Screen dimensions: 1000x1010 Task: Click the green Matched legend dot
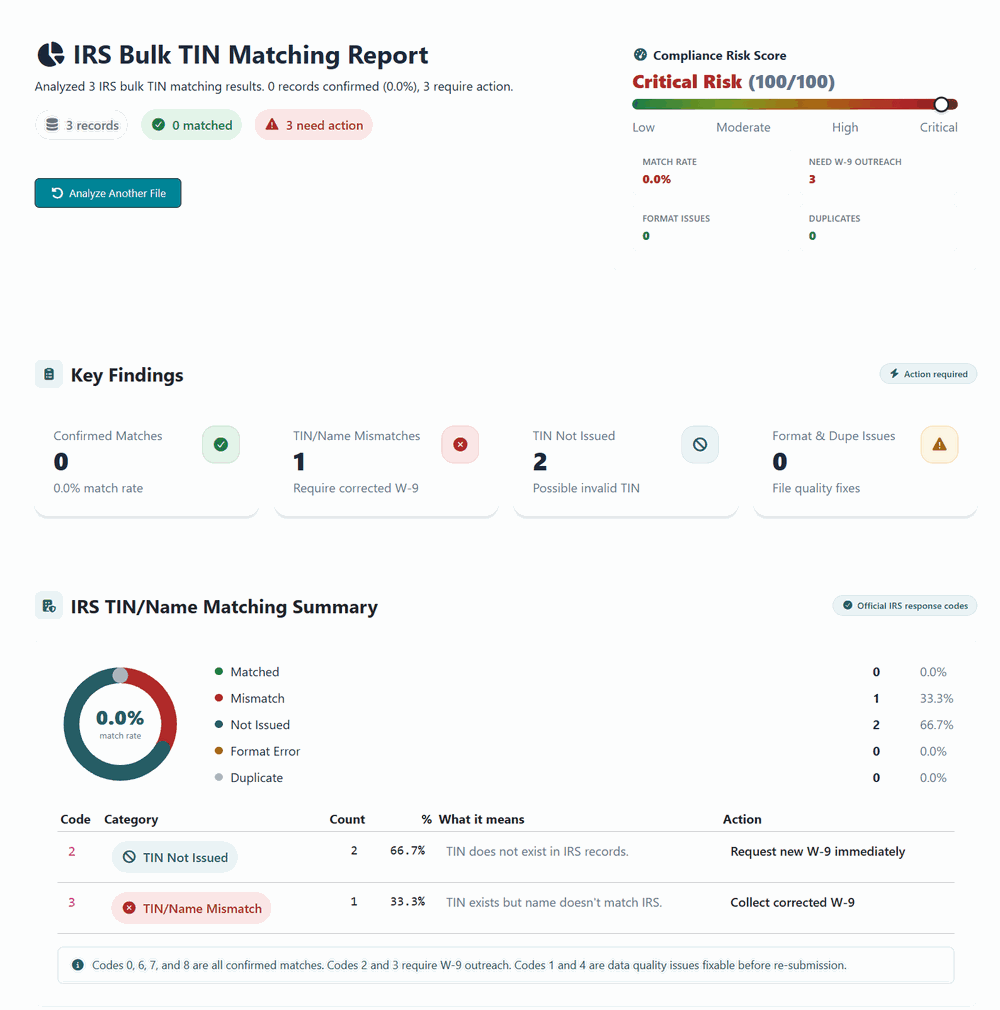click(x=218, y=671)
